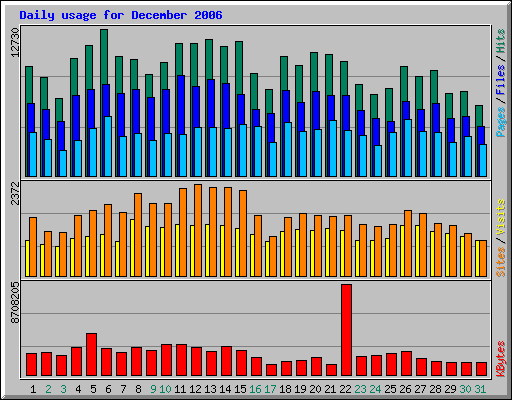
Task: Click the day 1 axis label
Action: pos(33,389)
